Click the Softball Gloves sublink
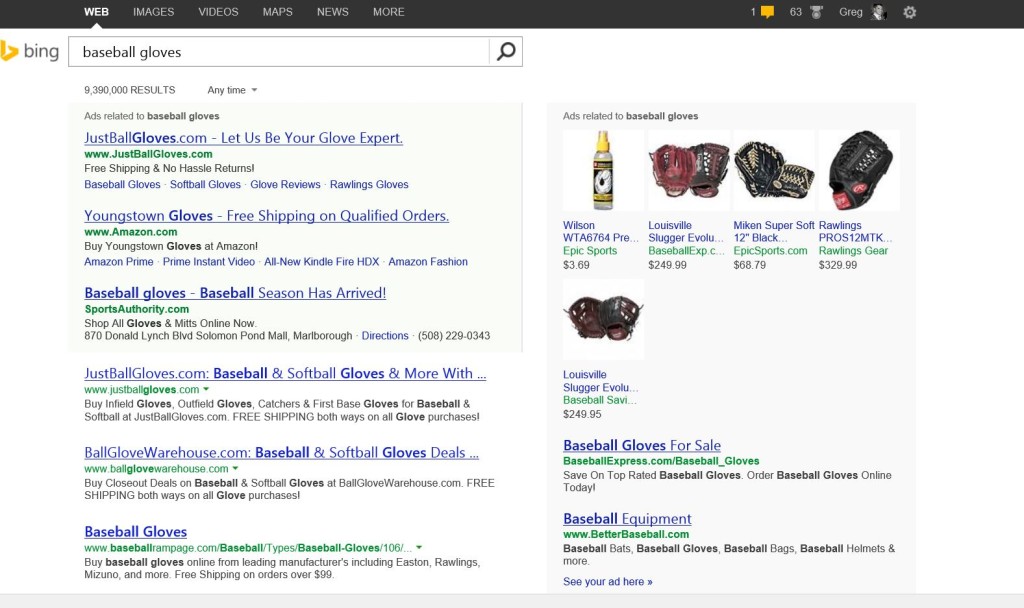The height and width of the screenshot is (608, 1024). tap(205, 184)
